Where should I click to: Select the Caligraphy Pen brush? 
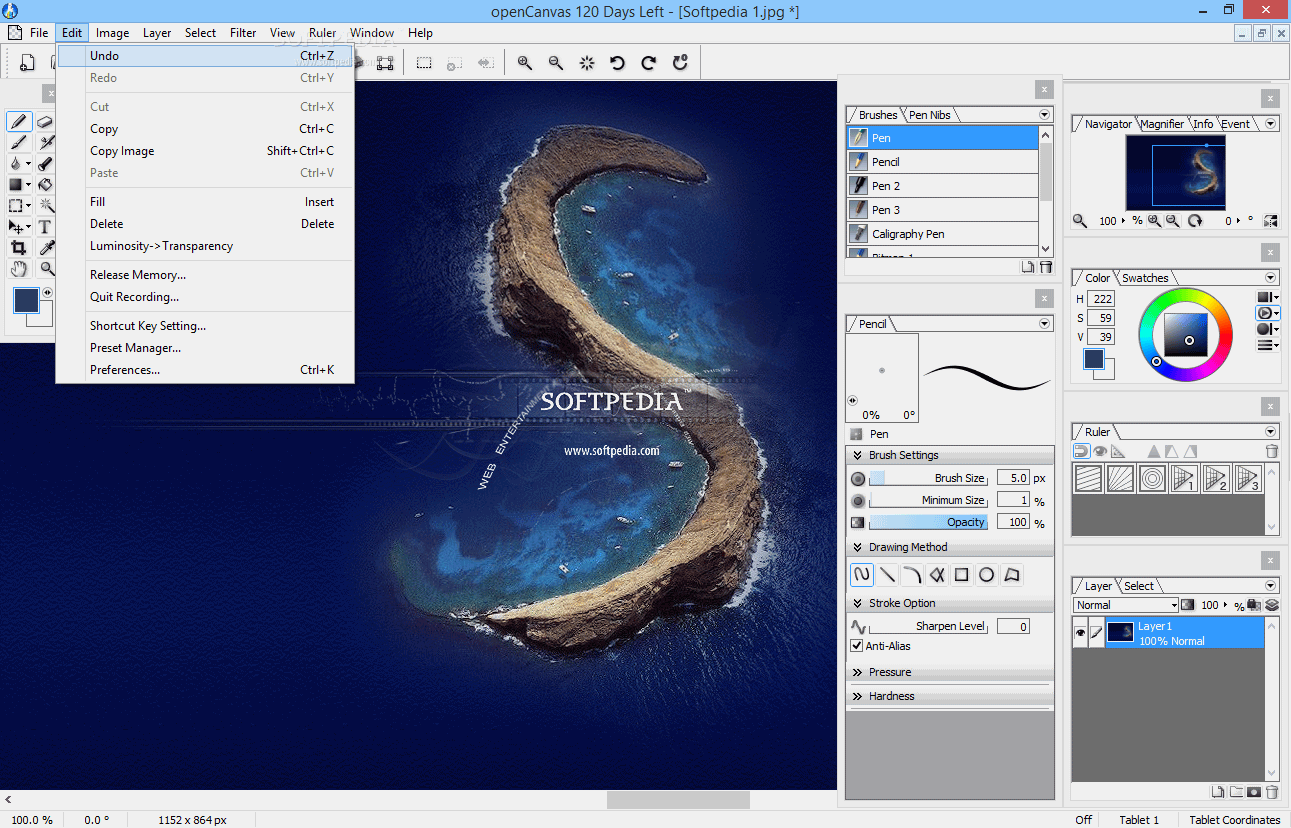tap(943, 234)
